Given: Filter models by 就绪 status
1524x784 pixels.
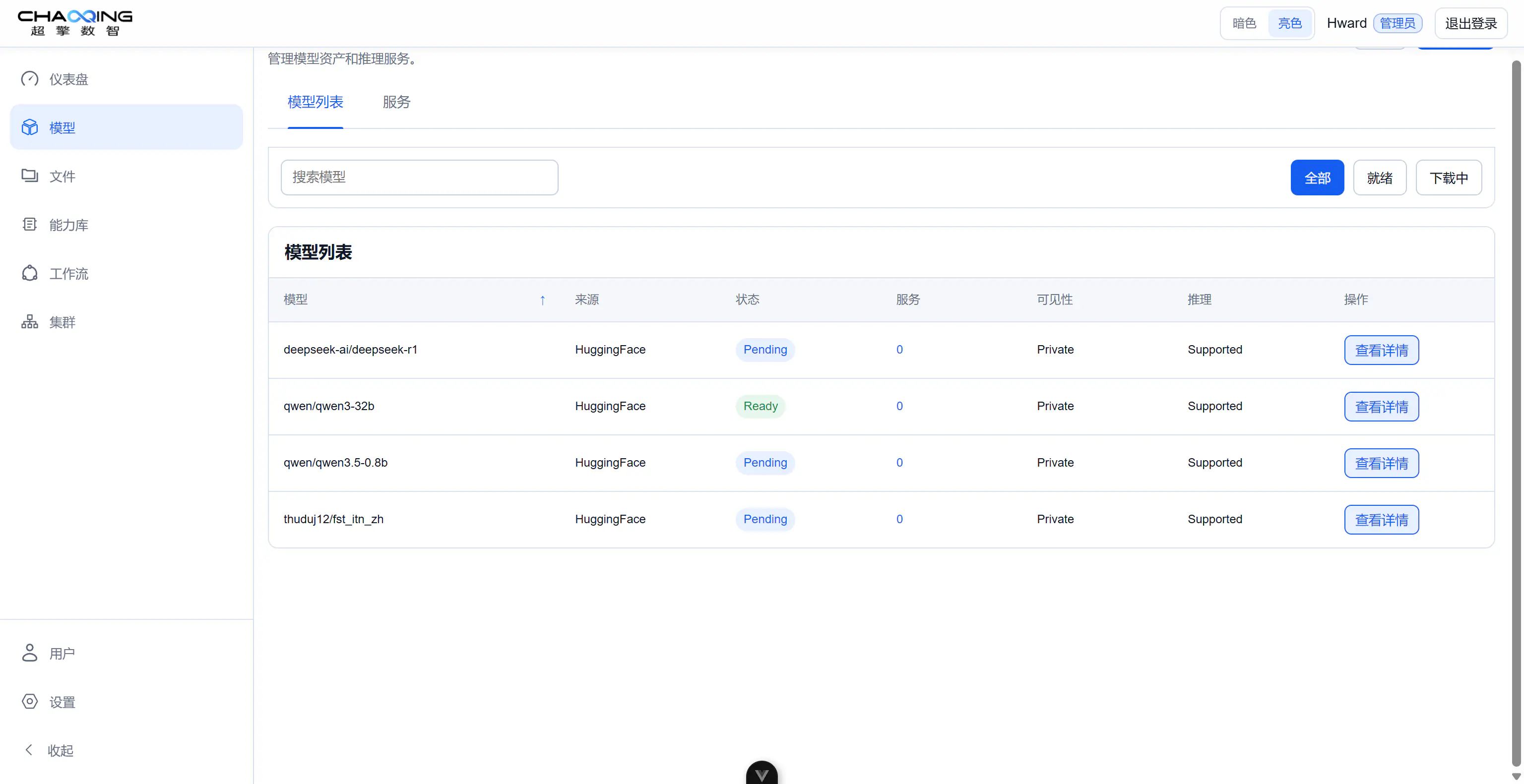Looking at the screenshot, I should pyautogui.click(x=1380, y=178).
